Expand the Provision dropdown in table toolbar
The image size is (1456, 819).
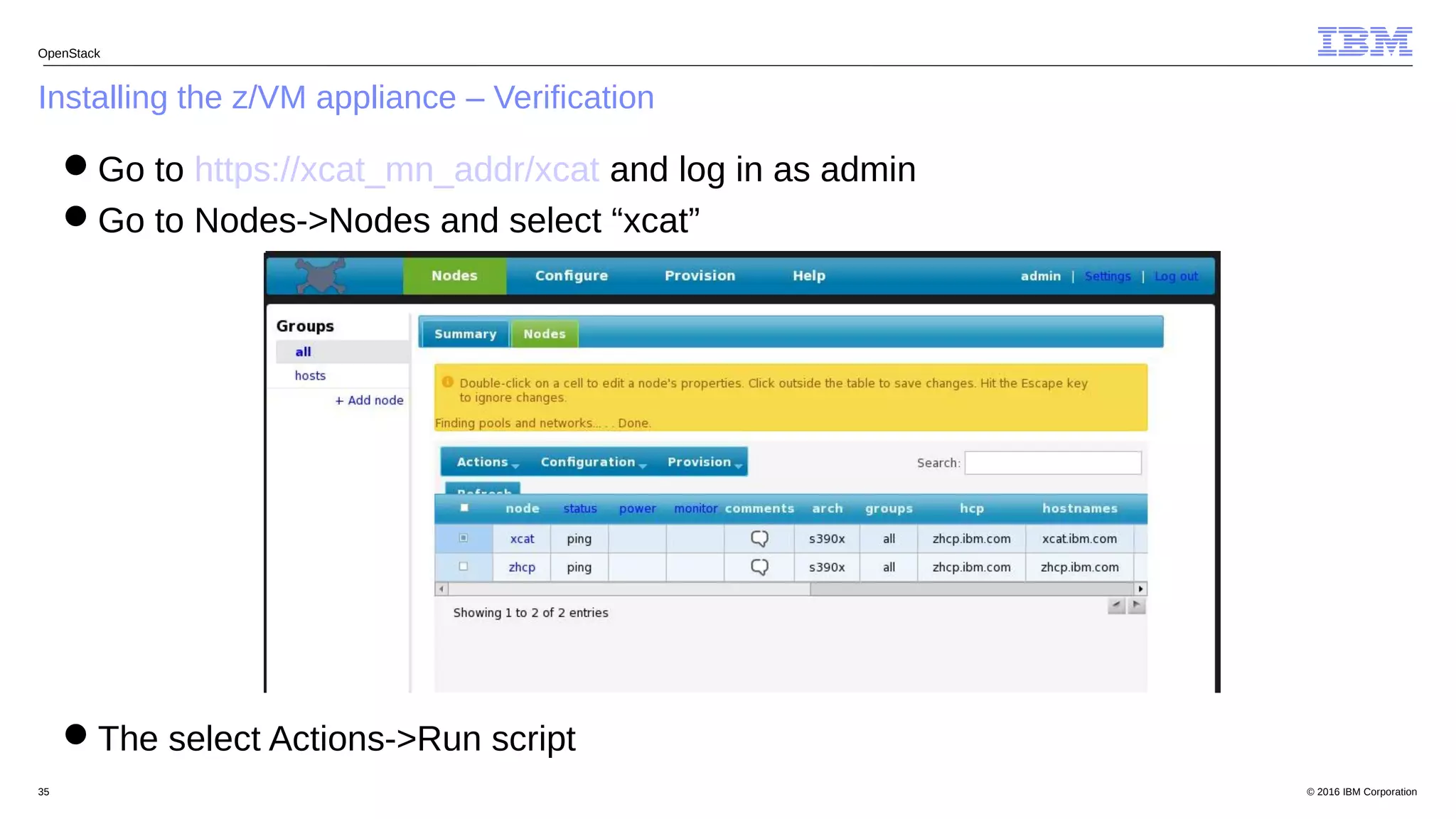(704, 462)
